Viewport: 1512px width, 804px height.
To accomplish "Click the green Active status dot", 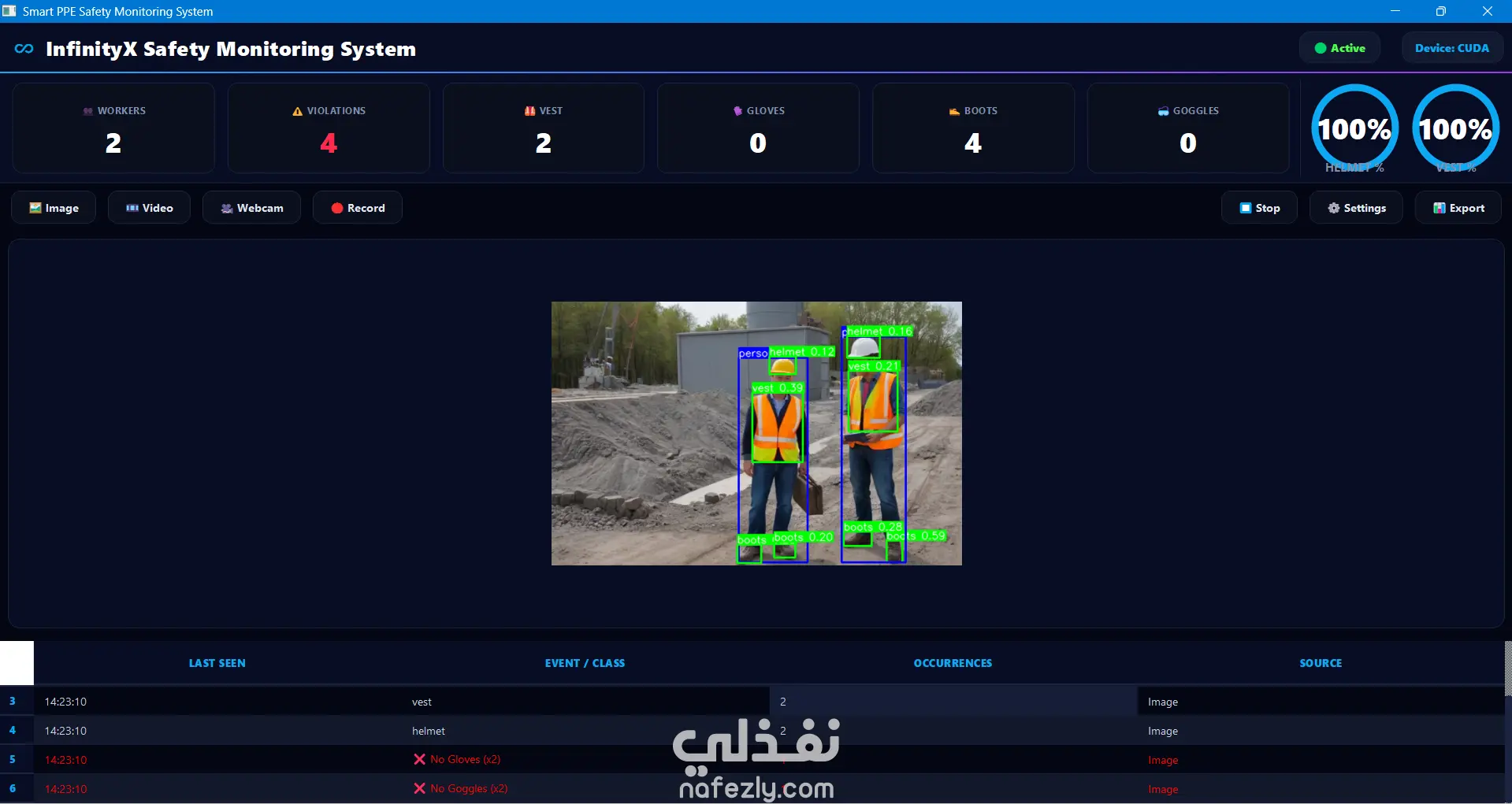I will click(1321, 48).
